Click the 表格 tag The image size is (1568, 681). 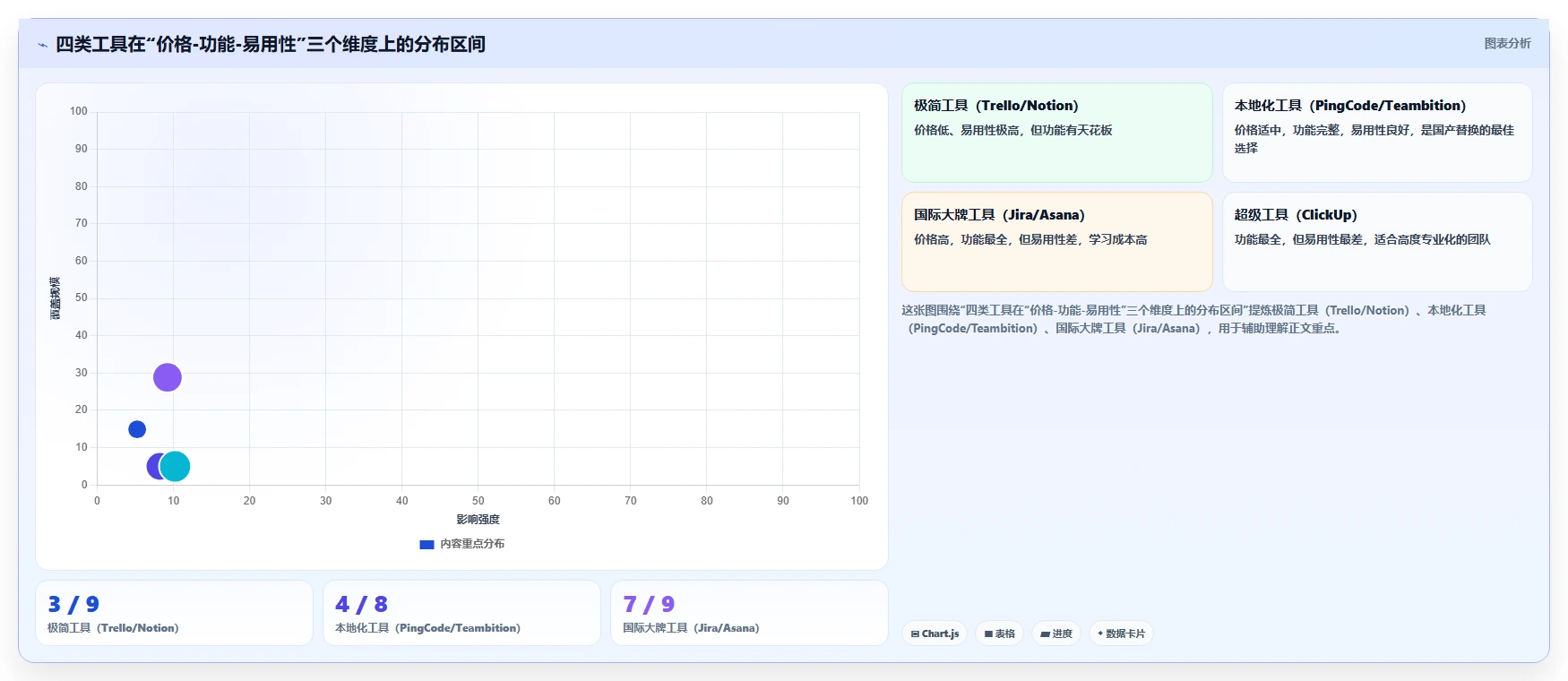pos(999,634)
